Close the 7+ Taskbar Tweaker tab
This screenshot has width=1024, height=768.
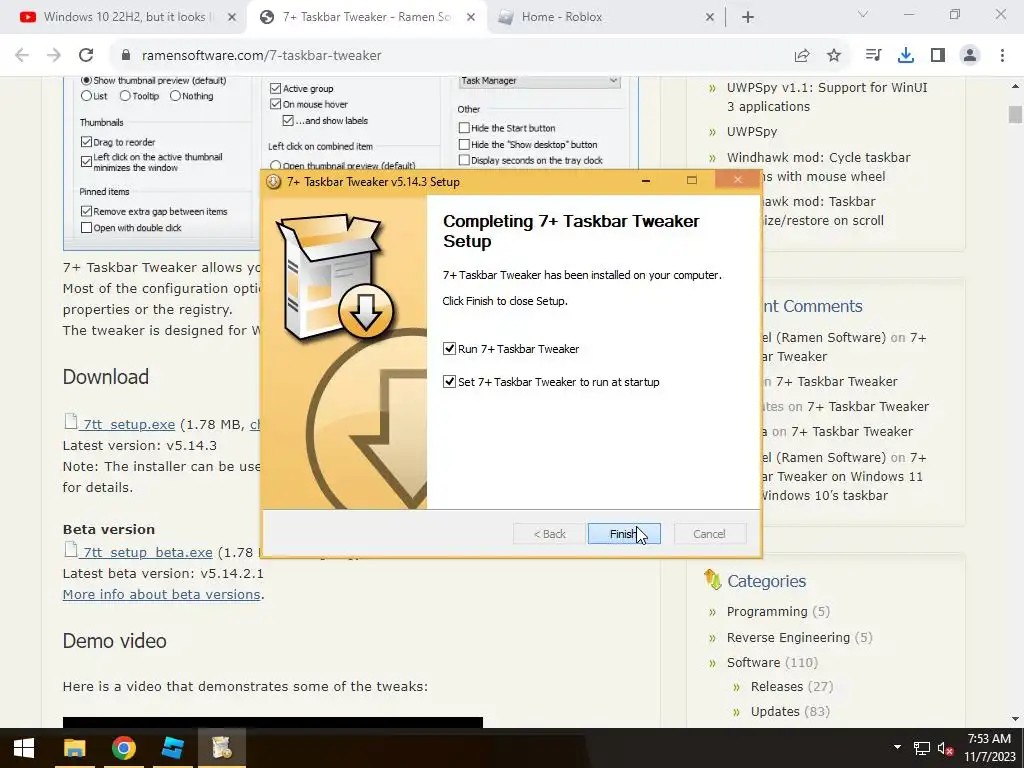pos(470,18)
